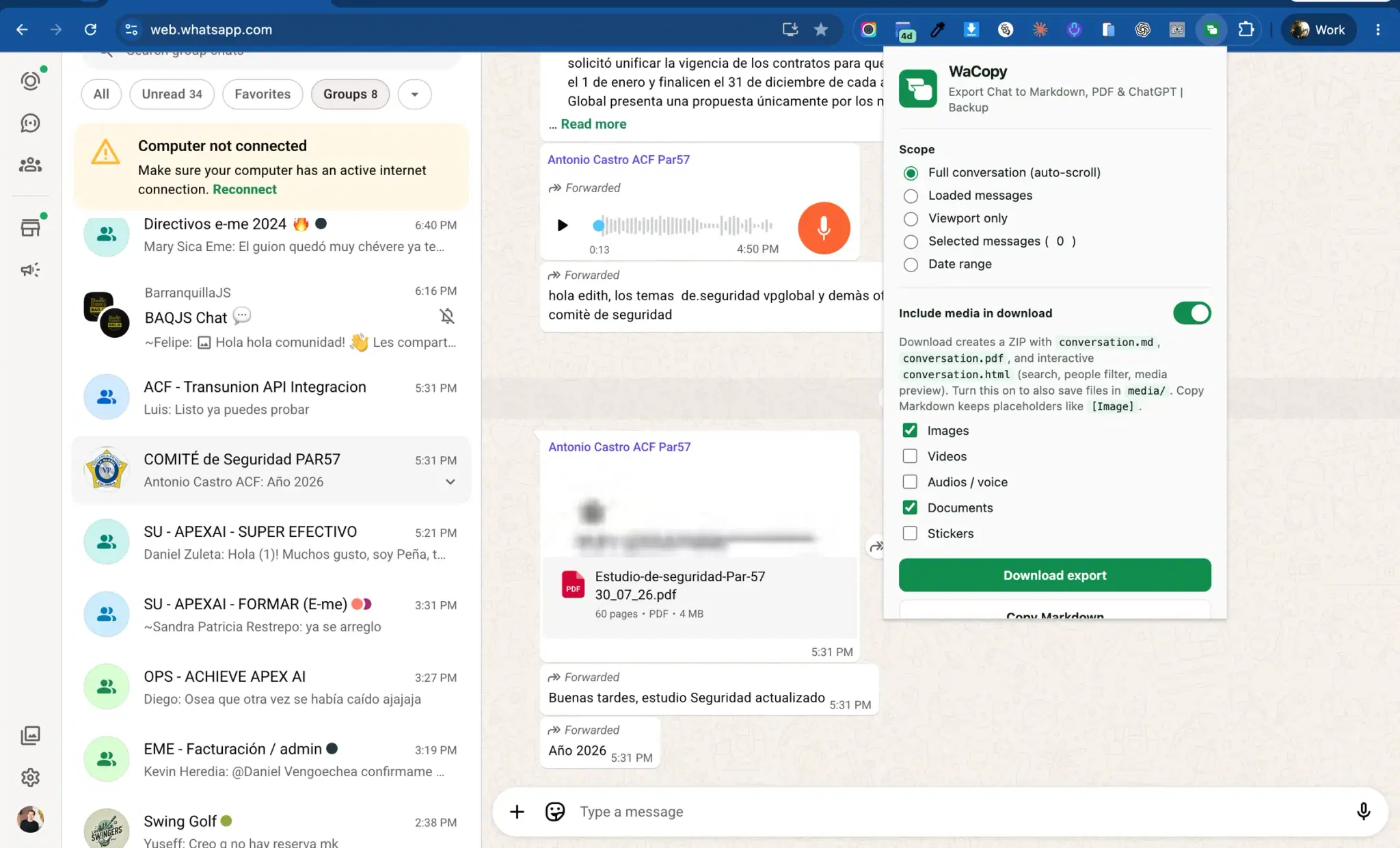This screenshot has width=1400, height=848.
Task: Open OPS - ACHIEVE APEX AI chat
Action: point(271,687)
